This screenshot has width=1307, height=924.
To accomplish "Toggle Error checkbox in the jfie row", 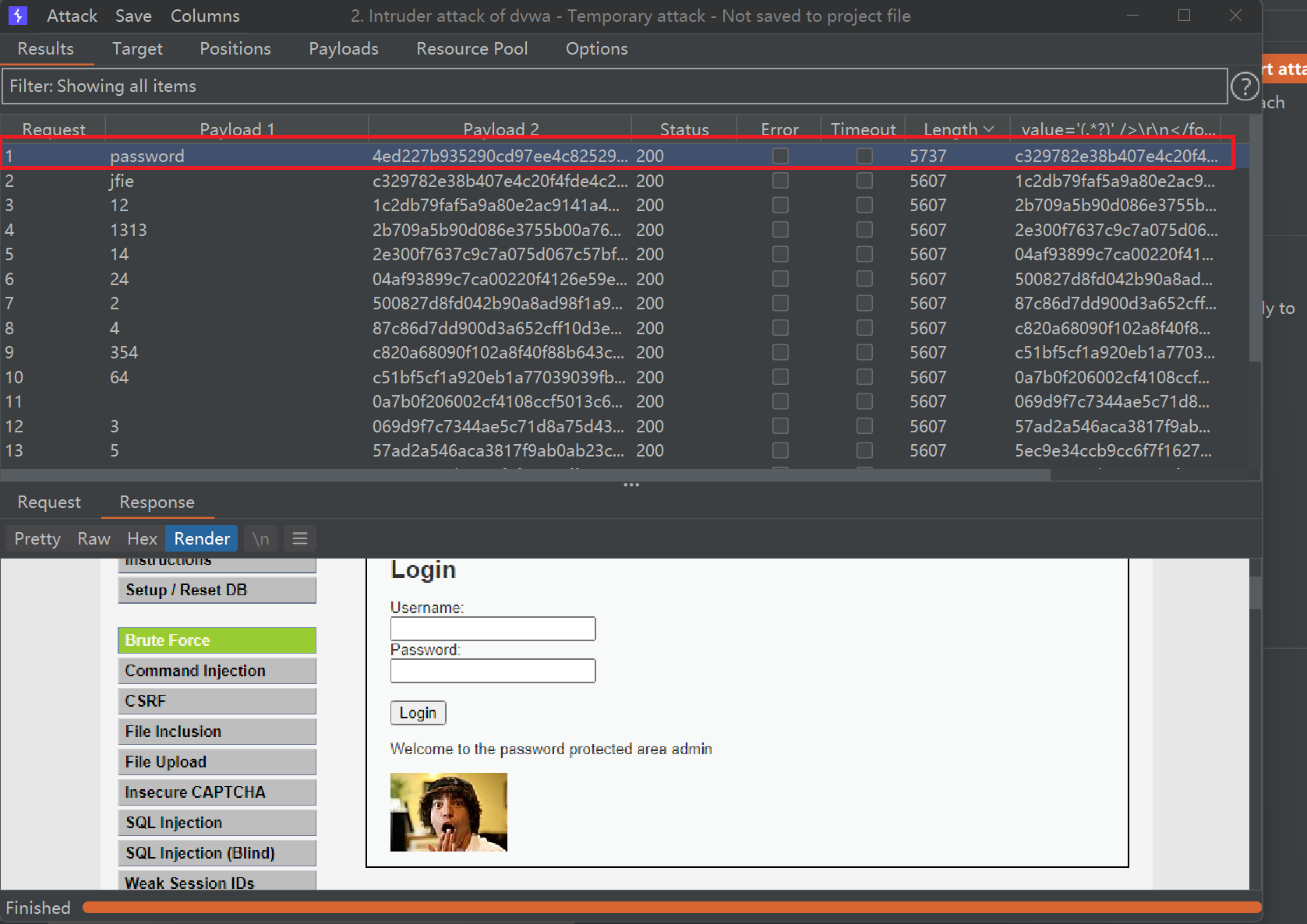I will point(780,181).
